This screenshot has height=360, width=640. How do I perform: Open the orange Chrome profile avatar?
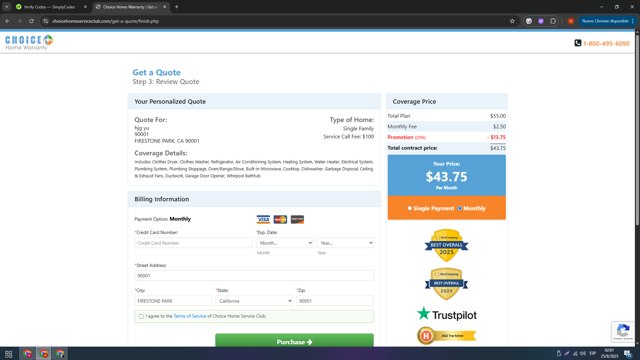[x=571, y=21]
